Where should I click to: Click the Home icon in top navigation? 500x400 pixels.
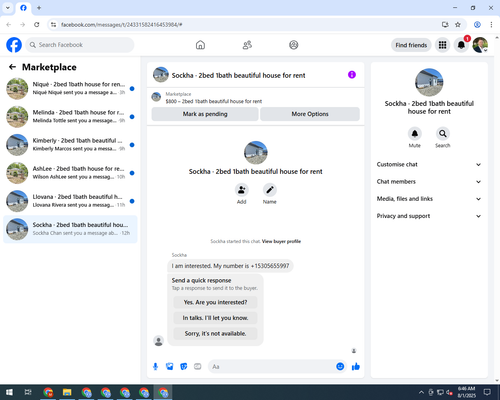[200, 45]
